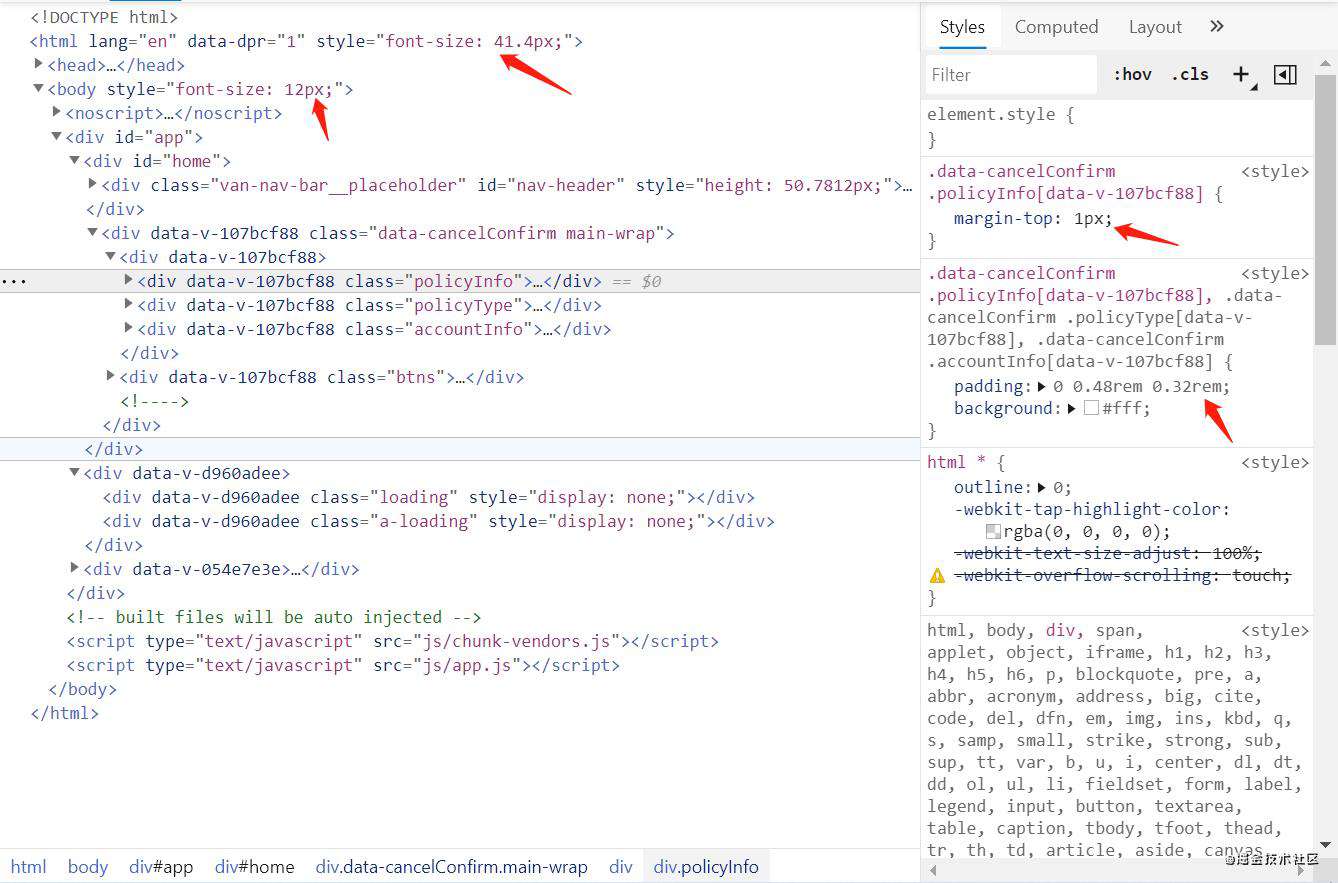1338x883 pixels.
Task: Select the built files comment line
Action: [274, 617]
